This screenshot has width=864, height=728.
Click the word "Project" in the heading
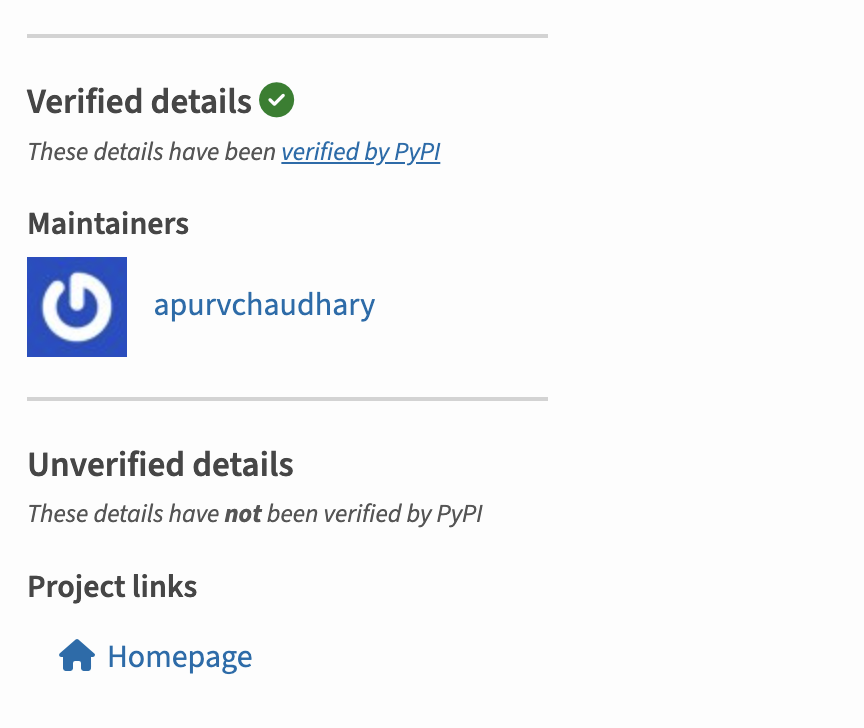tap(76, 586)
